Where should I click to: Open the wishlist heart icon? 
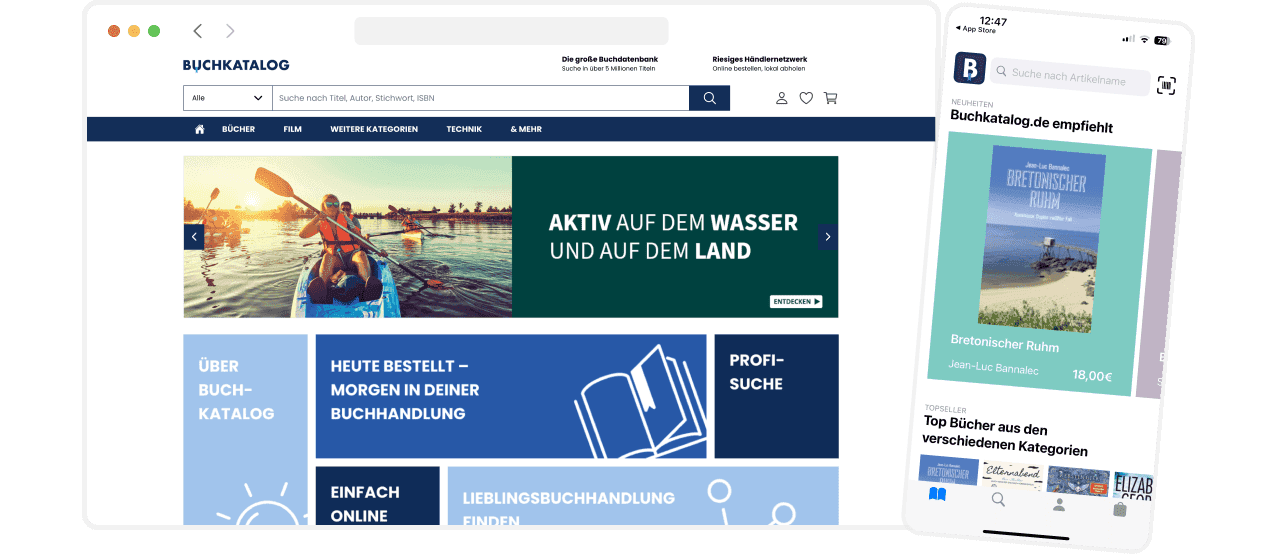pos(806,98)
